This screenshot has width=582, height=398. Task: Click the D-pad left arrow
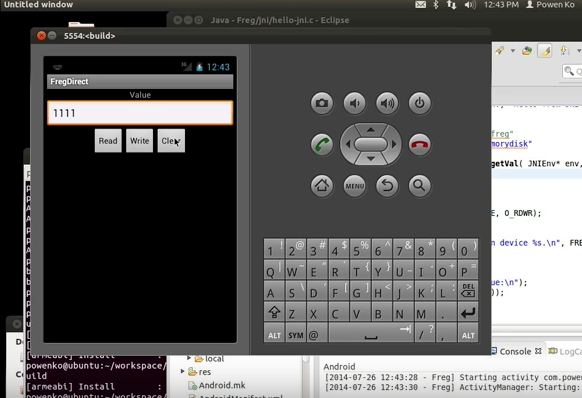[x=348, y=144]
